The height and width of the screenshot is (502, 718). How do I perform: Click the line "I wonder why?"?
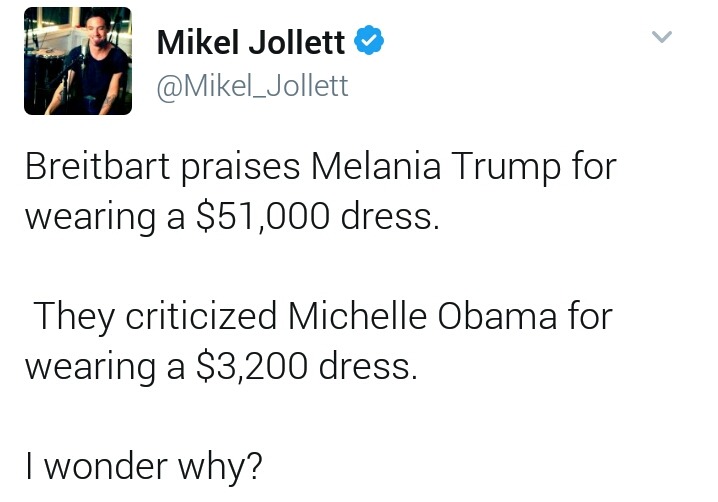pos(143,466)
